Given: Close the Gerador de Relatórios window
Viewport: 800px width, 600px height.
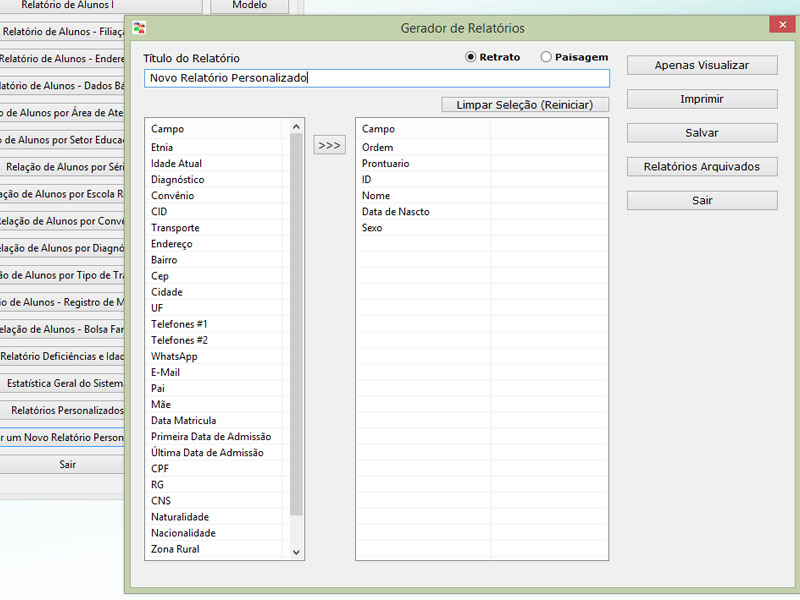Looking at the screenshot, I should tap(776, 24).
